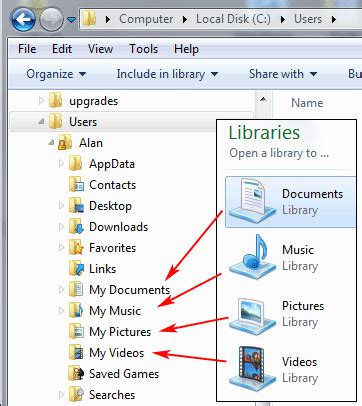Viewport: 362px width, 406px height.
Task: Click the Desktop folder icon
Action: tap(76, 205)
